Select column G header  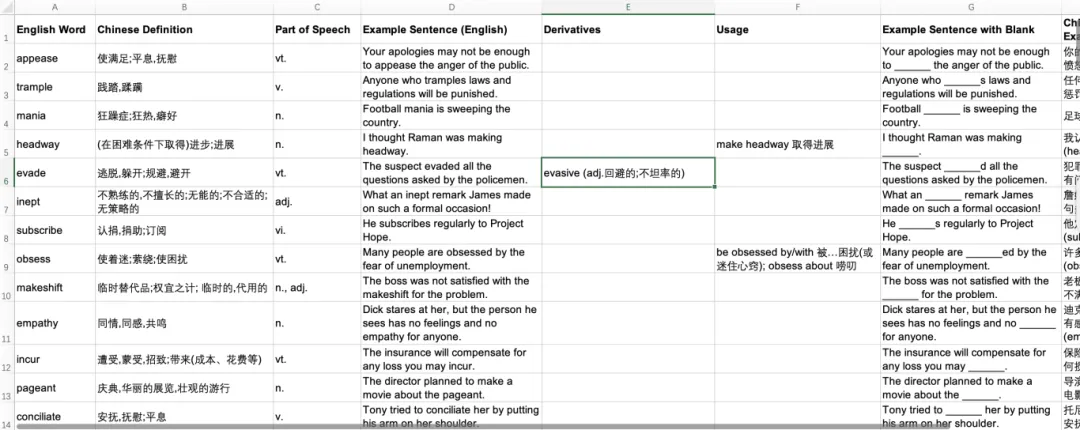tap(971, 6)
